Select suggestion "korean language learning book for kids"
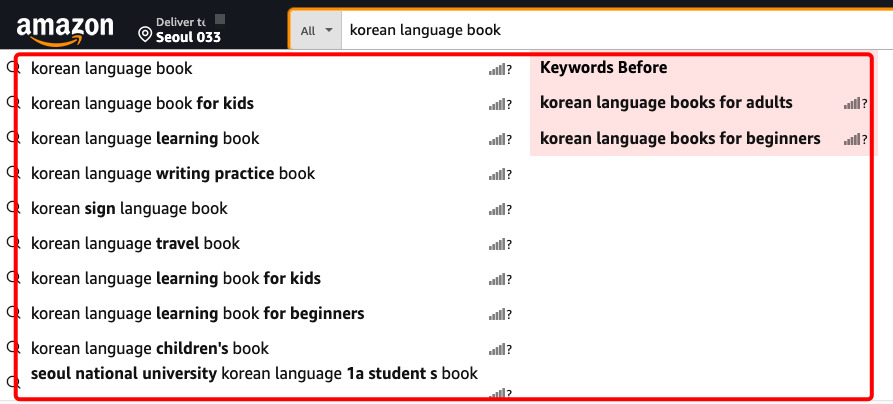The image size is (893, 404). point(176,279)
